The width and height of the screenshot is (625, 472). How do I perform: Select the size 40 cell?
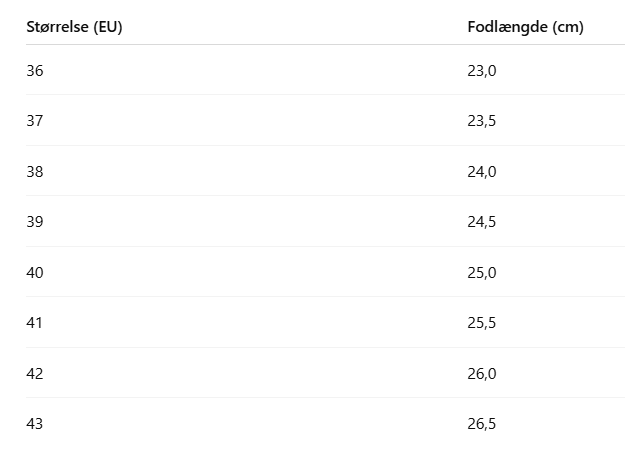tap(35, 273)
